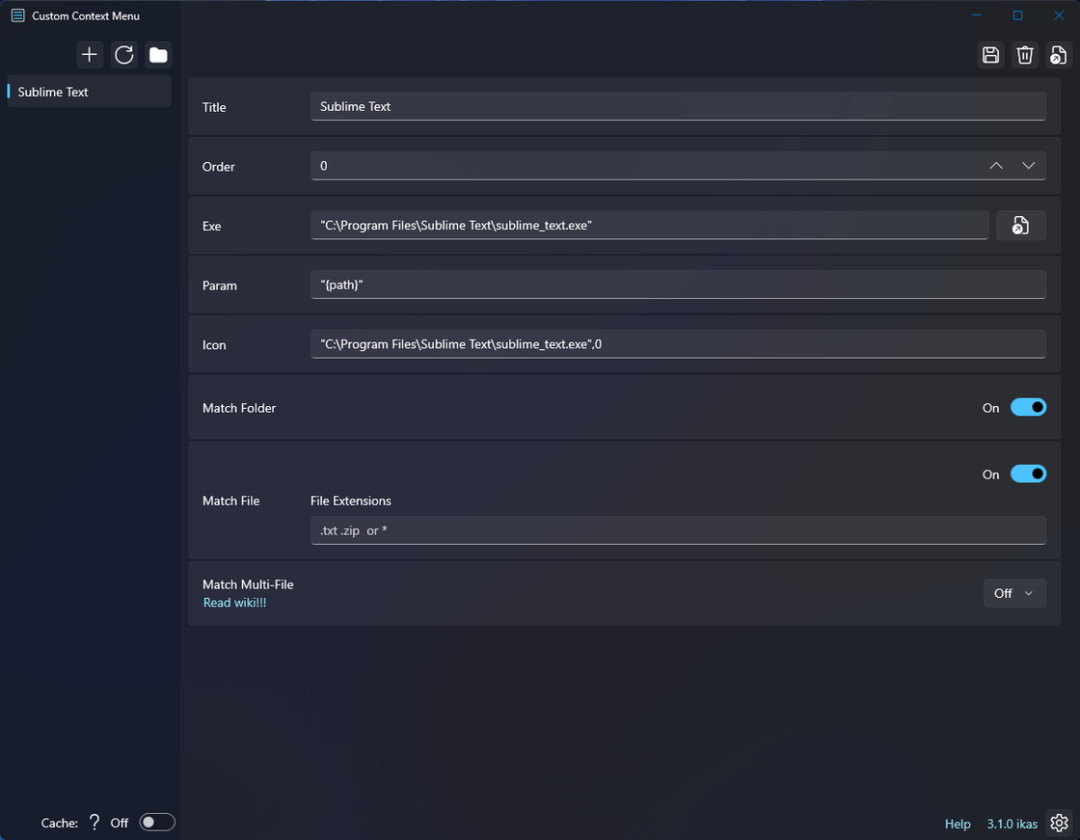1080x840 pixels.
Task: Toggle Match File switch off
Action: (x=1028, y=474)
